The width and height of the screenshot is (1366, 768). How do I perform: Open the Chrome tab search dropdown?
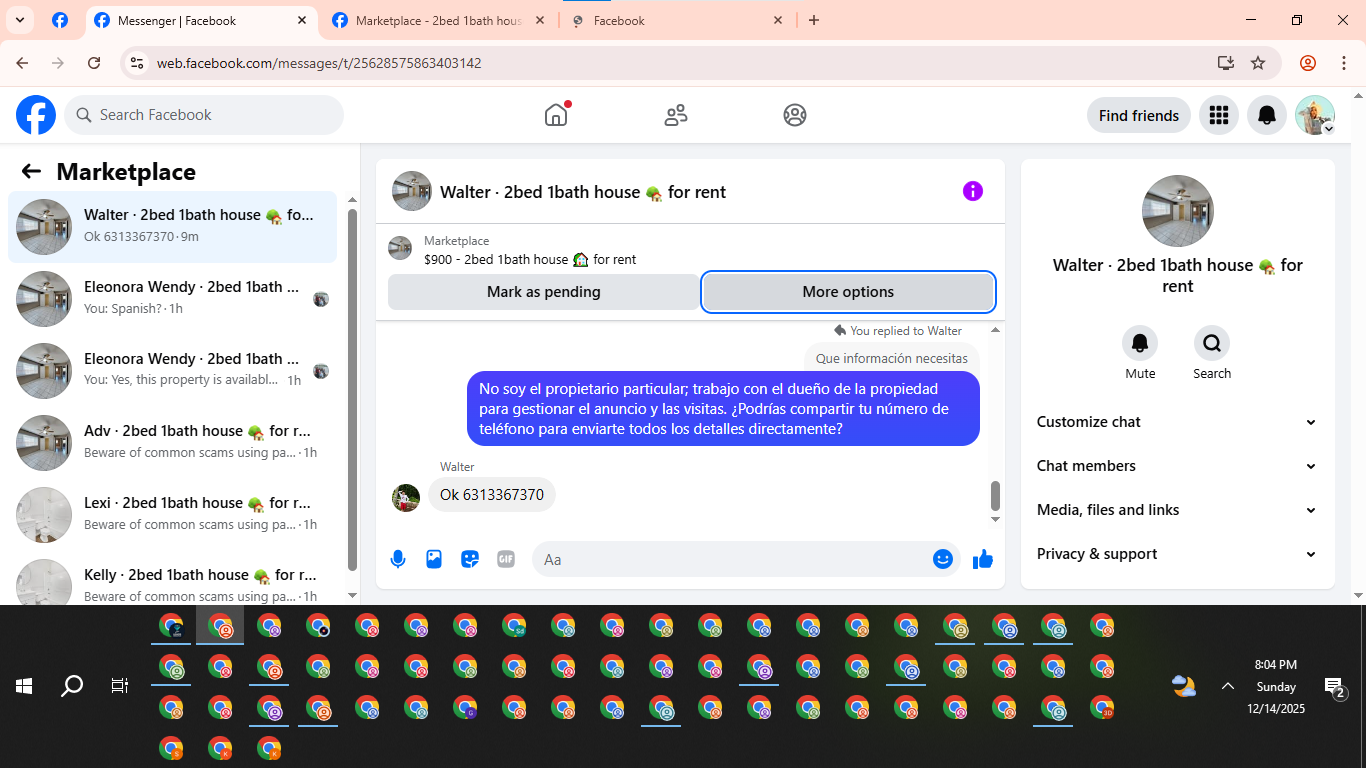pos(19,20)
